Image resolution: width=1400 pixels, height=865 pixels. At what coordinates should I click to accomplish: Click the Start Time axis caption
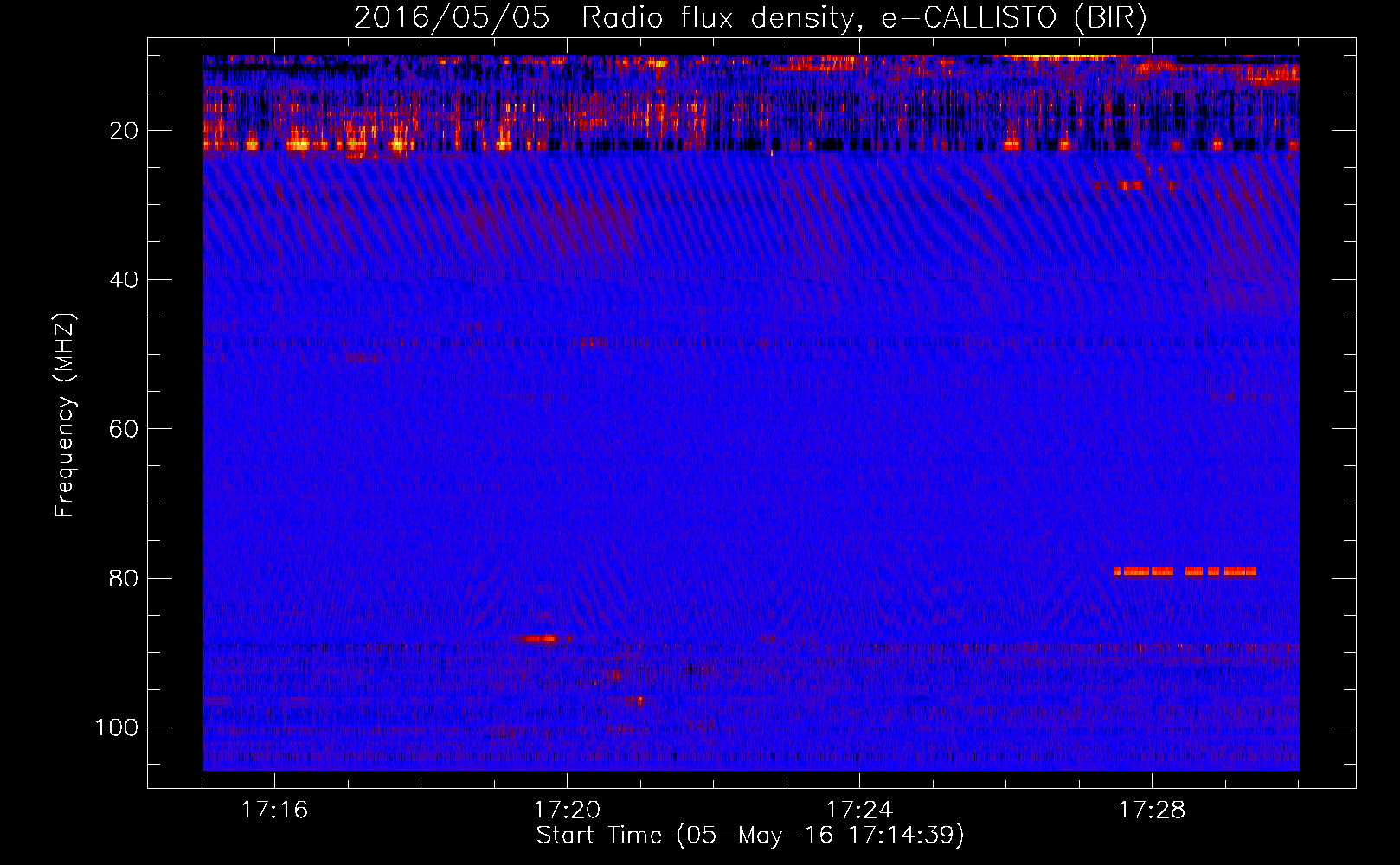[750, 836]
